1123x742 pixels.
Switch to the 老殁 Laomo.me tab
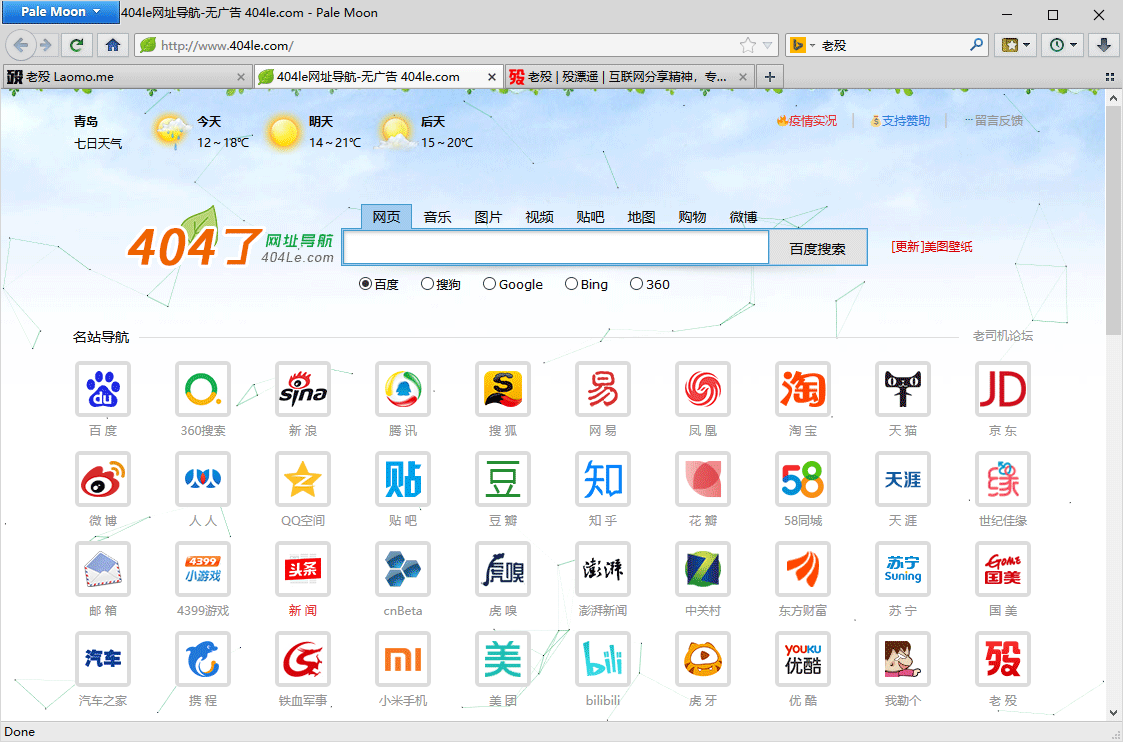coord(127,77)
